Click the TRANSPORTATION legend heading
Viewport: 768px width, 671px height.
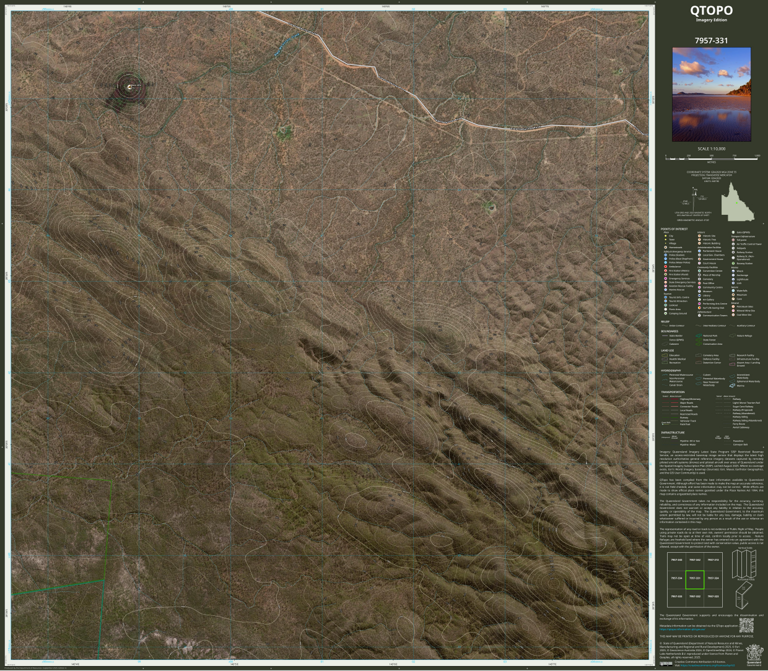pyautogui.click(x=673, y=392)
